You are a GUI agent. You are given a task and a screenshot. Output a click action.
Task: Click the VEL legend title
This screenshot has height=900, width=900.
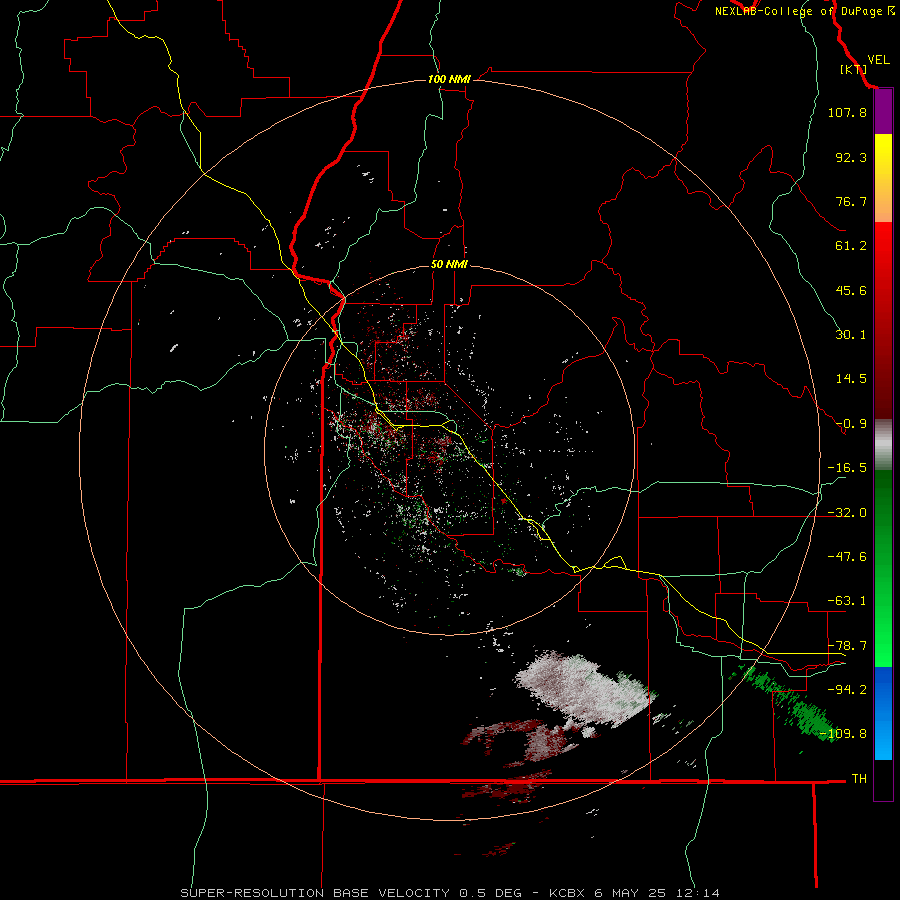tap(878, 60)
